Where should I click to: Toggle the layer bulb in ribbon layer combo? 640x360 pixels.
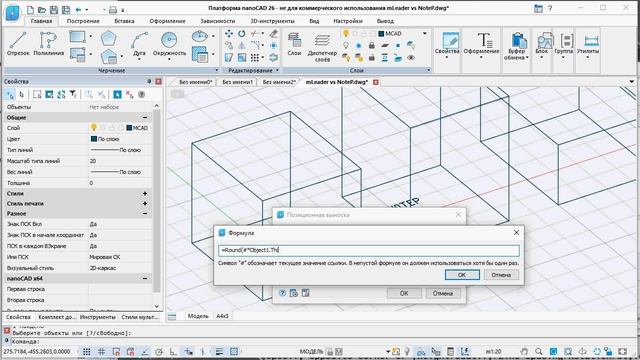click(x=346, y=33)
